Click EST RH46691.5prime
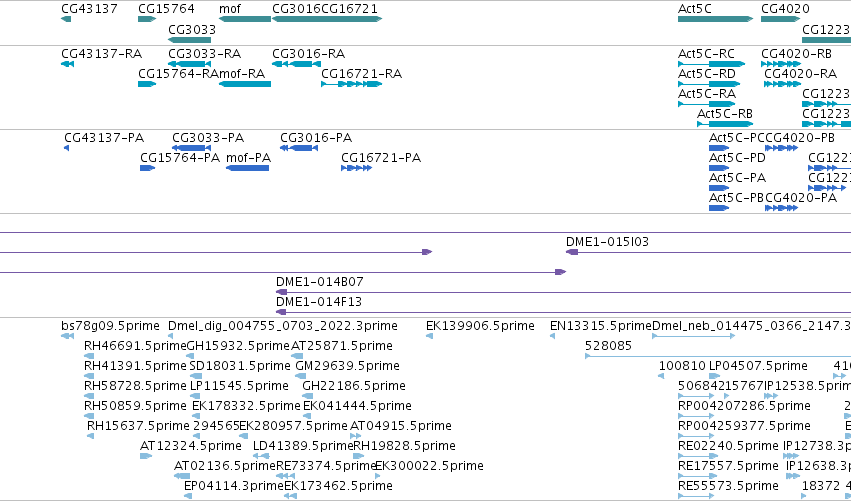 pos(89,357)
